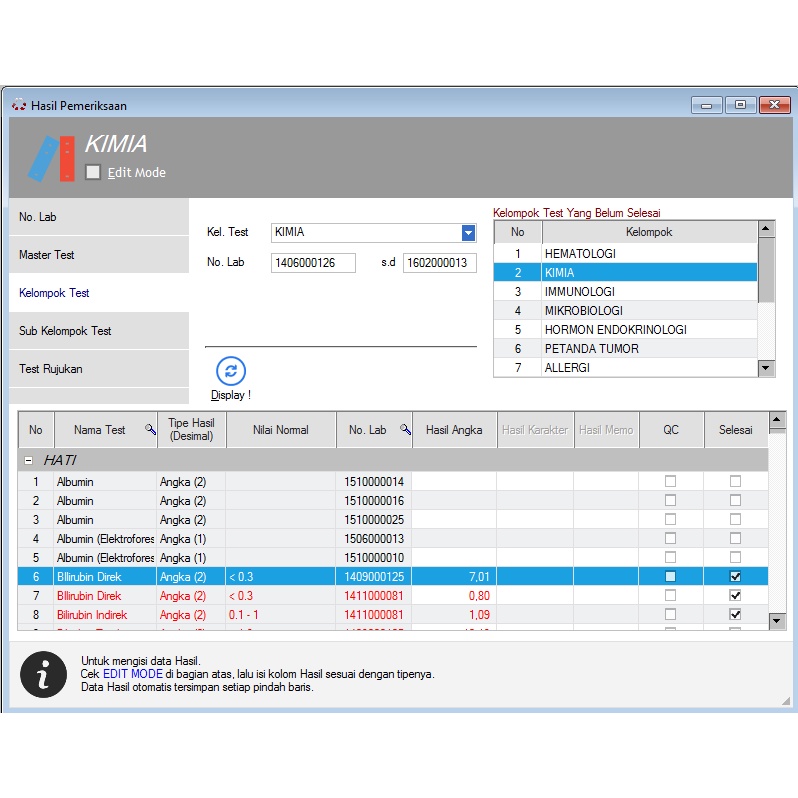Enable the Edit Mode checkbox
The width and height of the screenshot is (798, 798).
coord(93,172)
